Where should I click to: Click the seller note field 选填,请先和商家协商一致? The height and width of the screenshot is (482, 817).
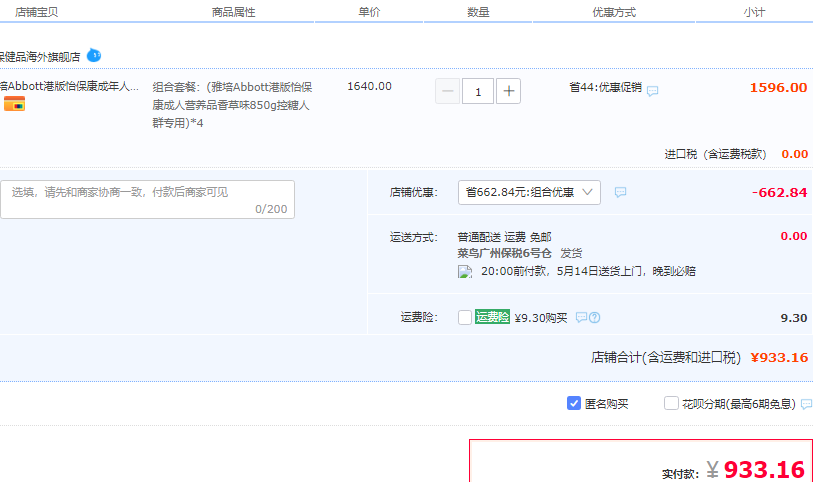coord(147,199)
